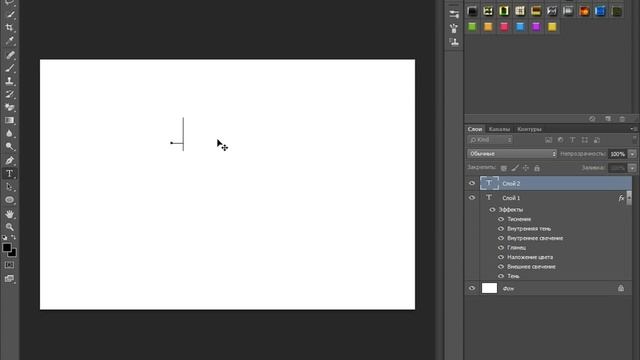Select the Clone Stamp tool
The width and height of the screenshot is (640, 360).
click(10, 81)
